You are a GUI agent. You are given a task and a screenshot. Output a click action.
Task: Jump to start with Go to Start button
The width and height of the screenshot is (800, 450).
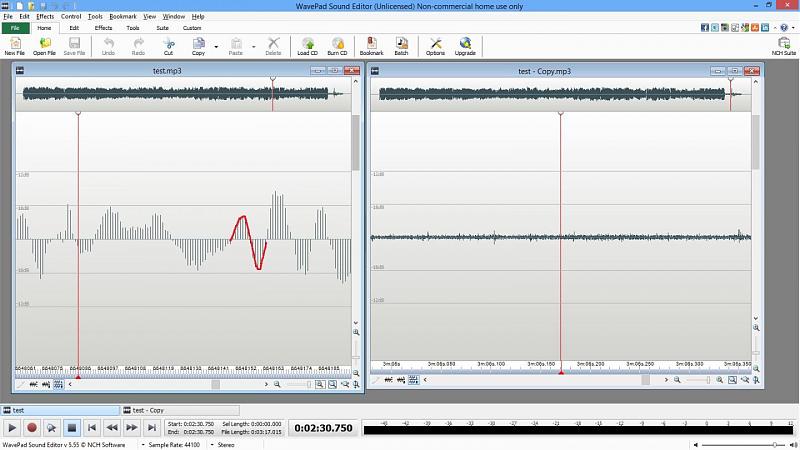point(92,428)
